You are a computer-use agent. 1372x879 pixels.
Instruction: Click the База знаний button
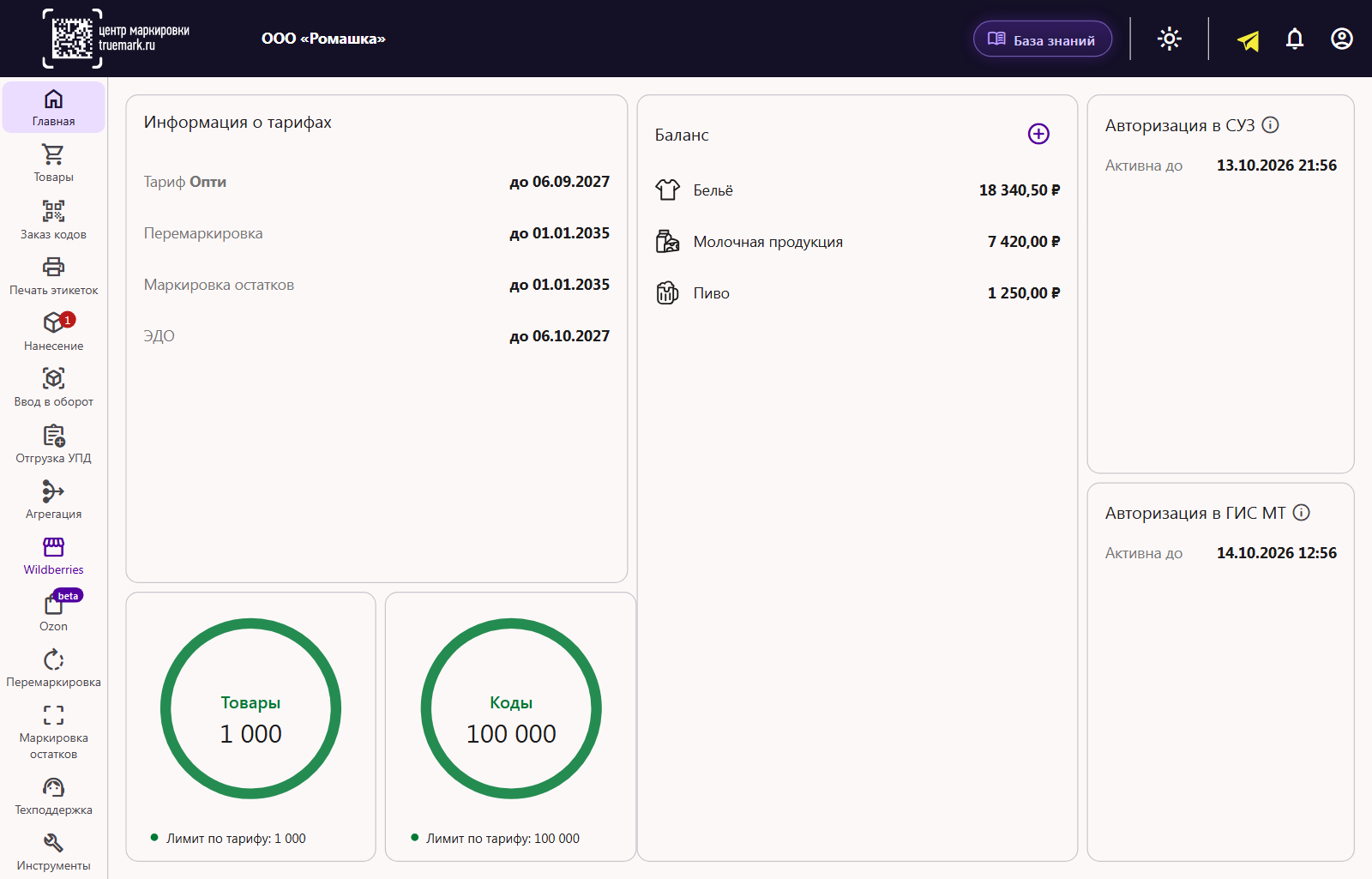pyautogui.click(x=1043, y=39)
